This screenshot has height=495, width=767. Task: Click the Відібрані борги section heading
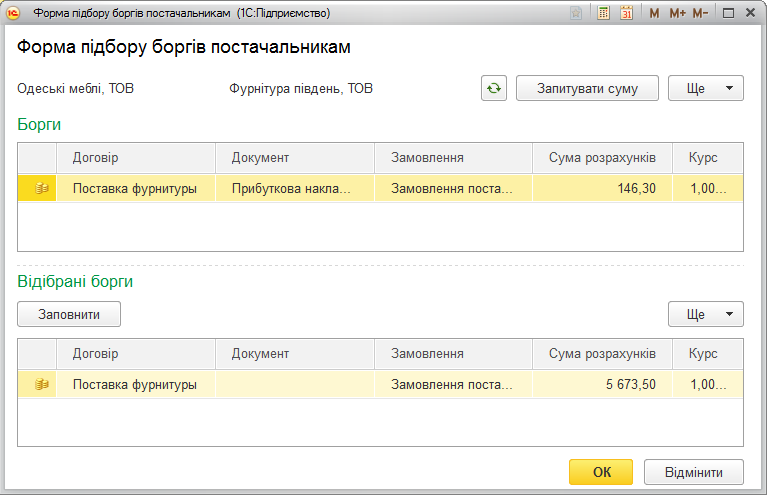pyautogui.click(x=75, y=281)
